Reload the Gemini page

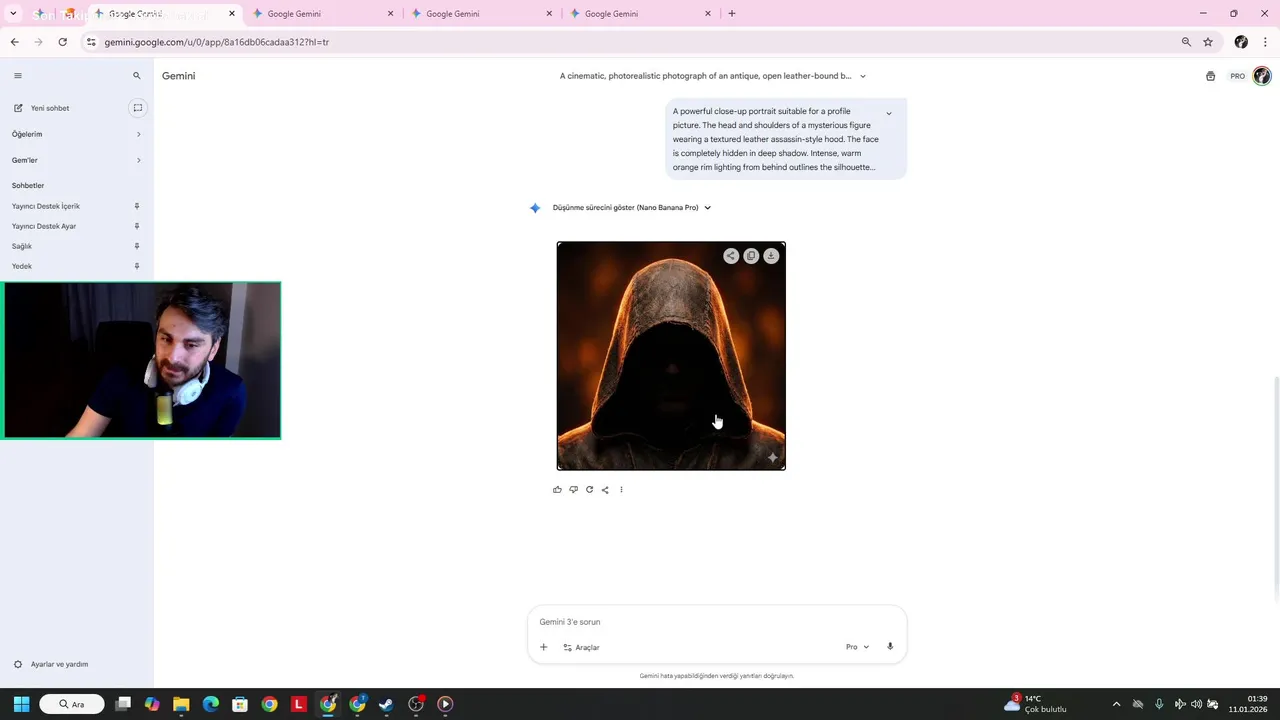pos(62,42)
